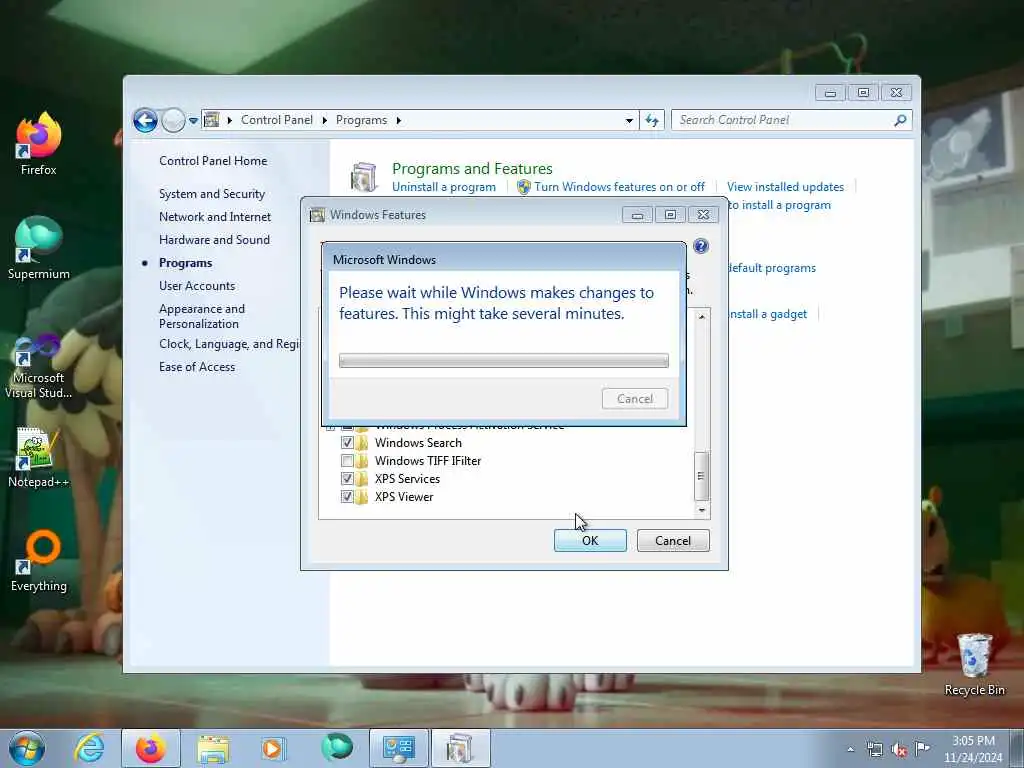1024x768 pixels.
Task: Refresh the Control Panel address bar
Action: pyautogui.click(x=652, y=120)
